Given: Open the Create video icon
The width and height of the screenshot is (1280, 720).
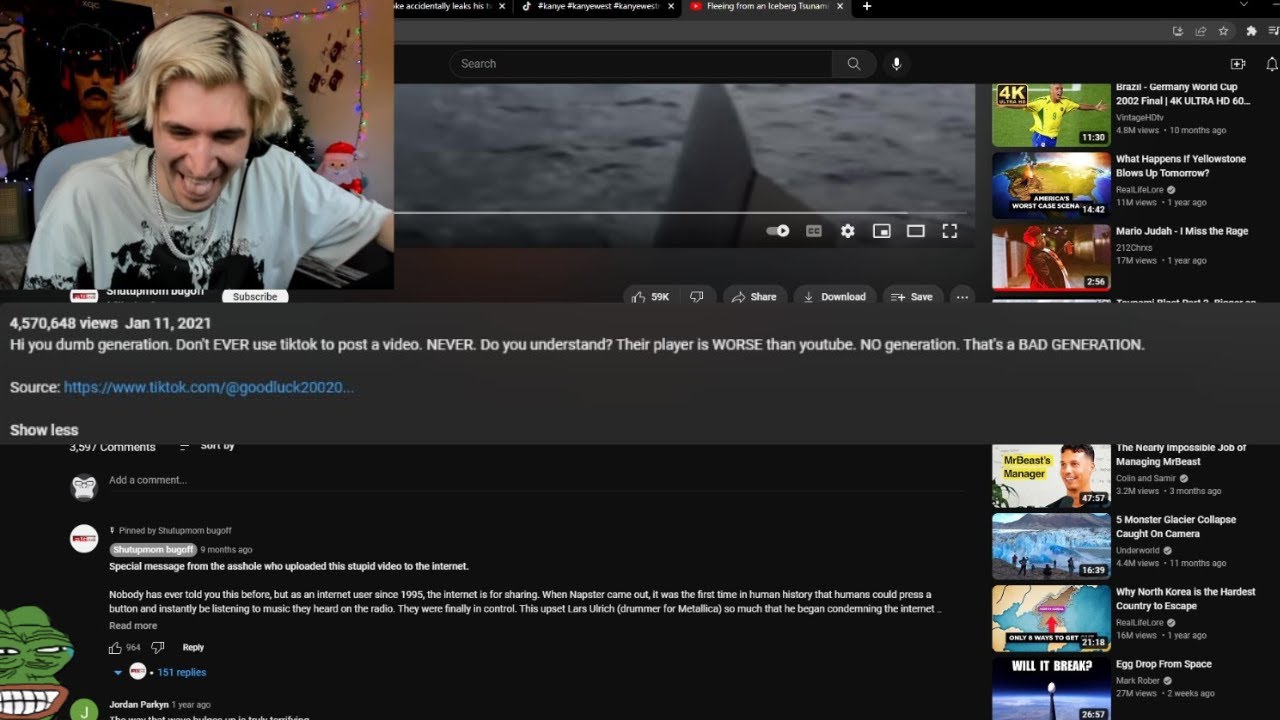Looking at the screenshot, I should click(x=1238, y=64).
